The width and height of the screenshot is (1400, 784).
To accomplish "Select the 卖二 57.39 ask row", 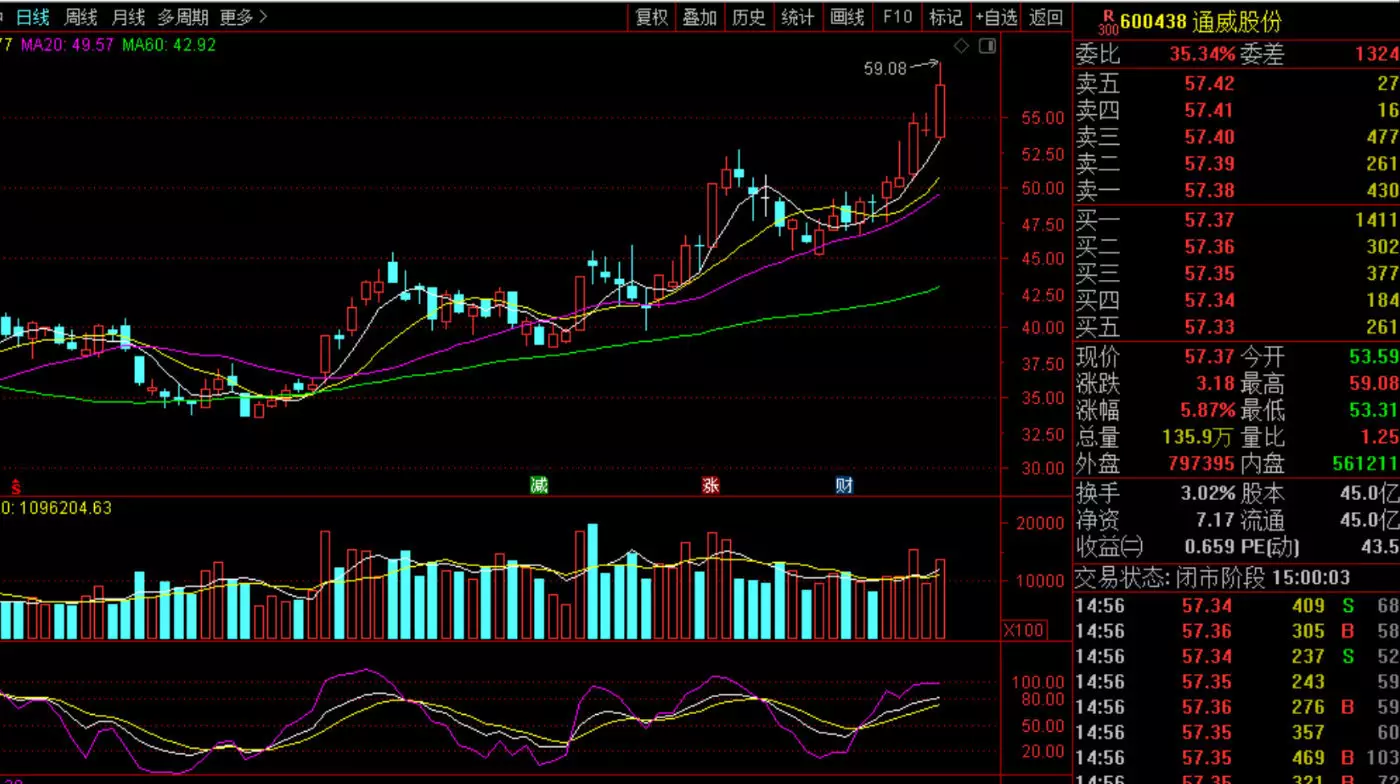I will click(1236, 163).
